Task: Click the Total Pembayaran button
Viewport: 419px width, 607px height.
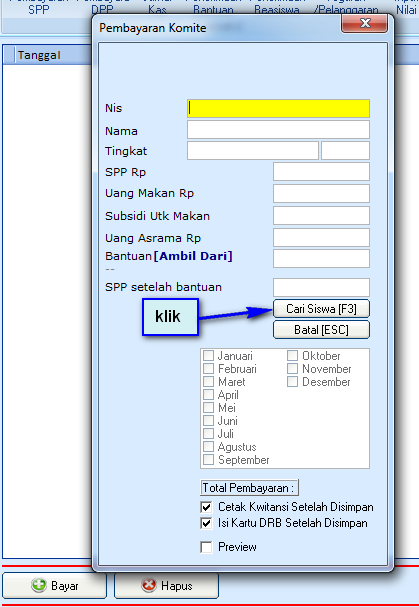Action: pos(249,488)
